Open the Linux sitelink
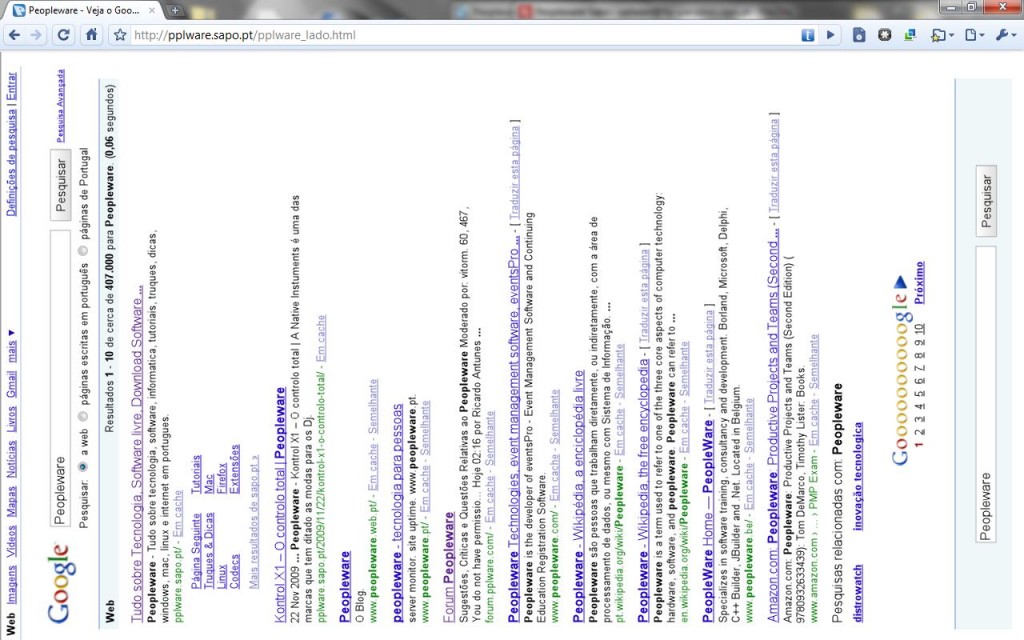The width and height of the screenshot is (1024, 640). (223, 577)
